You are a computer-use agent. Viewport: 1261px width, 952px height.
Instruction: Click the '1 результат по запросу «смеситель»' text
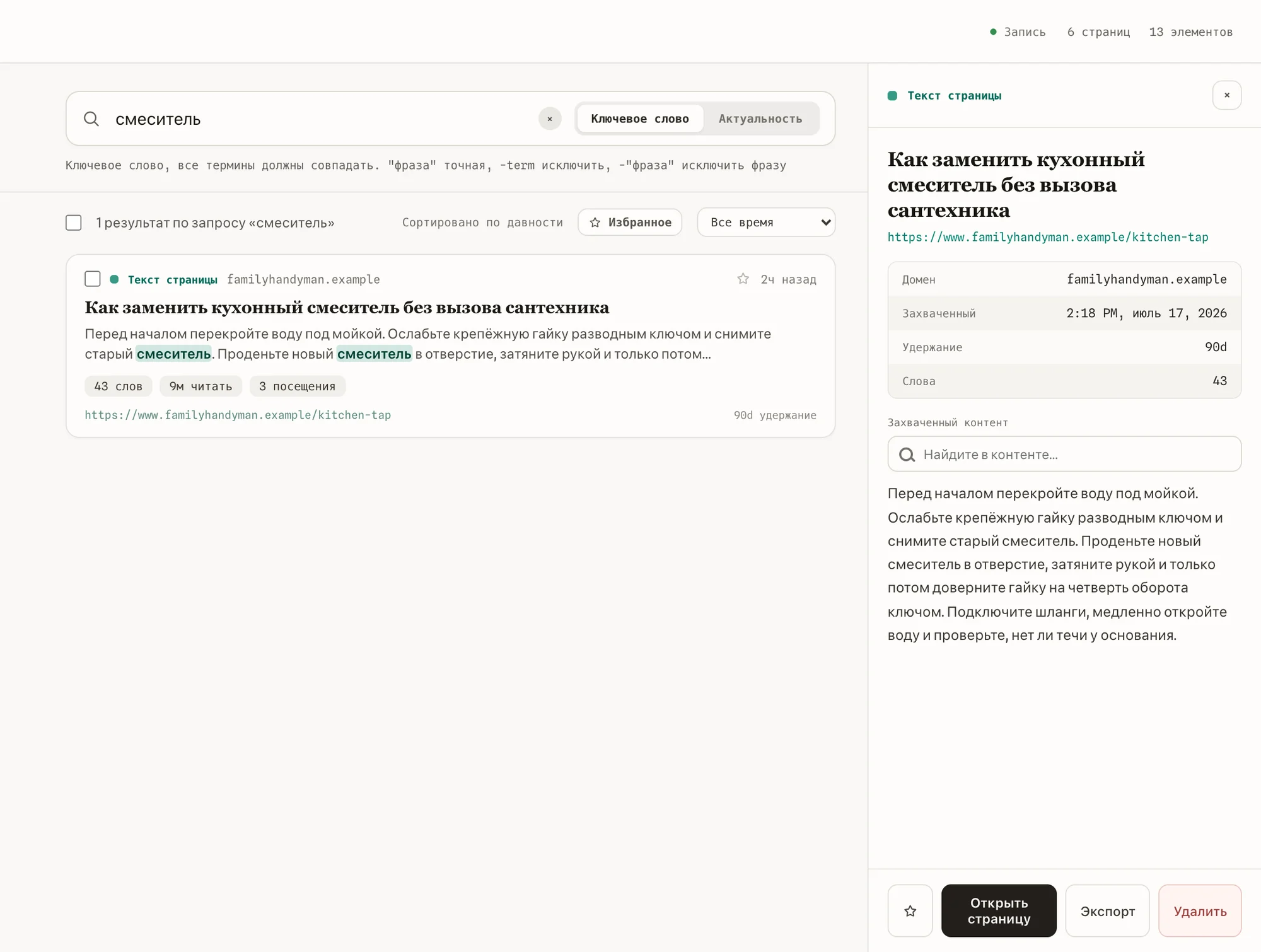click(215, 223)
